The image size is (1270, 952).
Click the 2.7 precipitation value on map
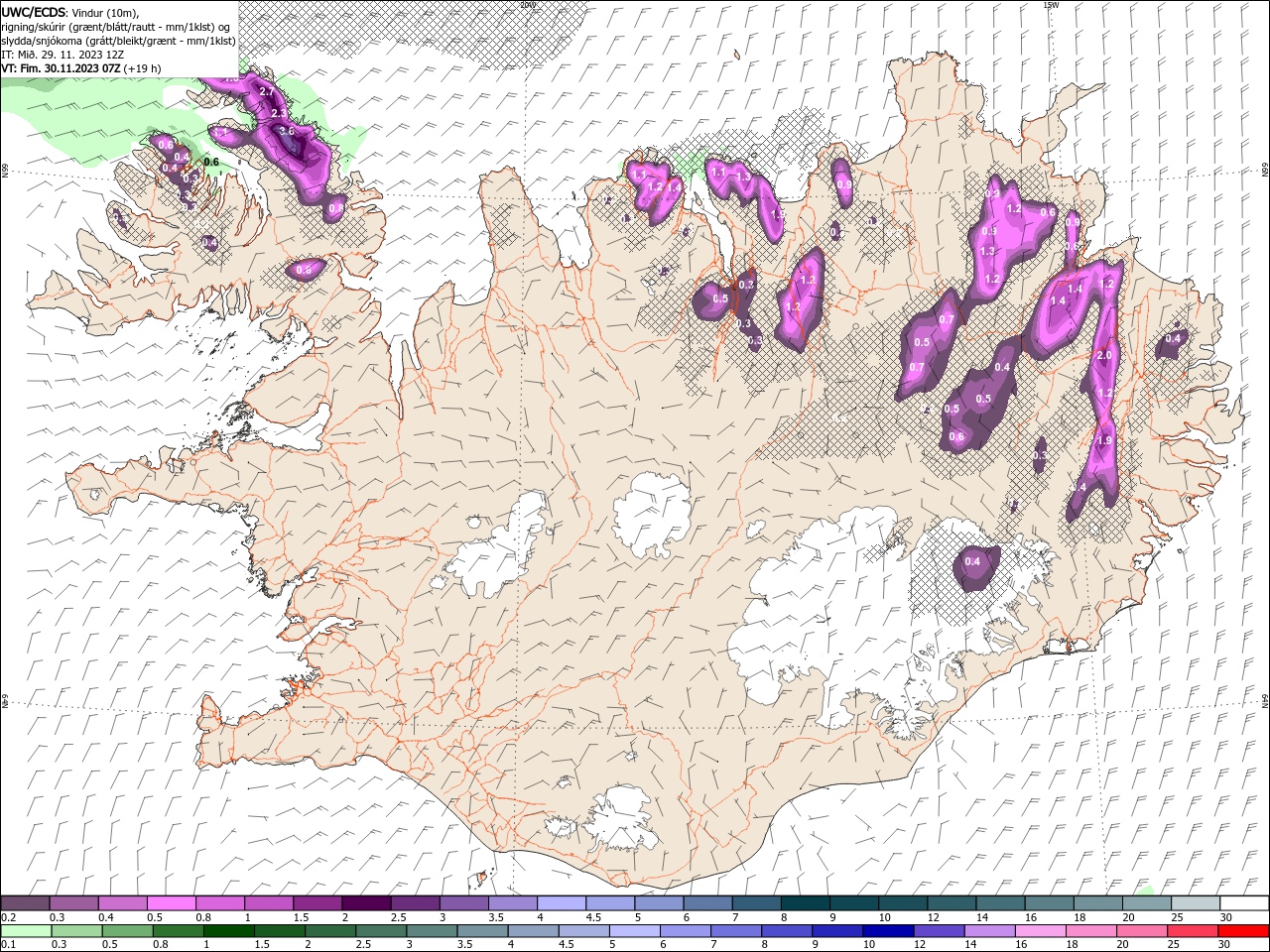coord(266,91)
